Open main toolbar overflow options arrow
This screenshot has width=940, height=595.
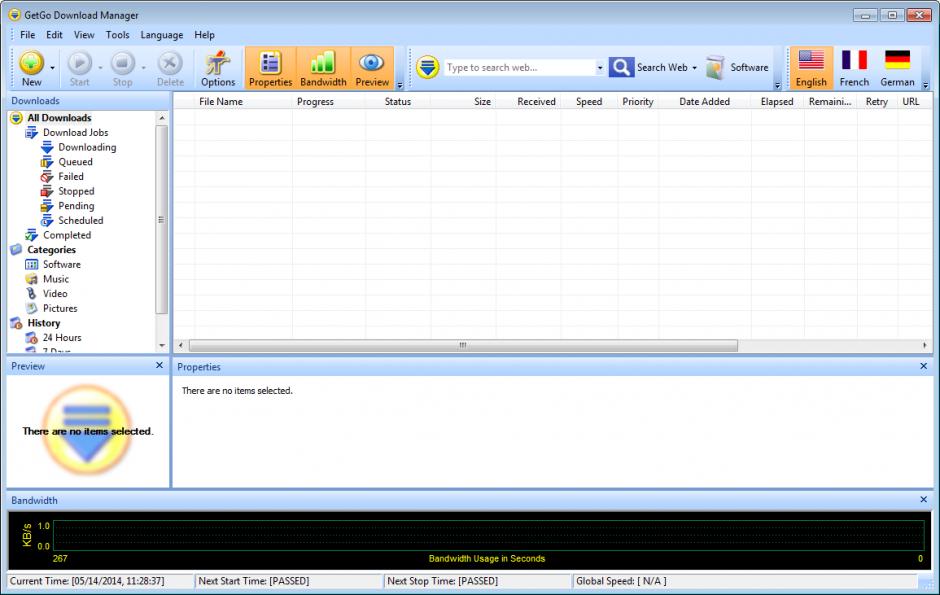coord(400,85)
